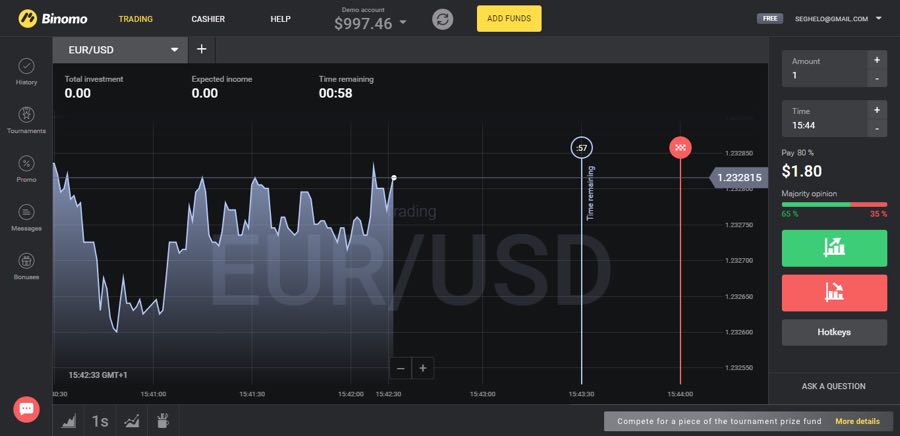Zoom out the chart with minus
Screen dimensions: 900x436
pyautogui.click(x=401, y=368)
